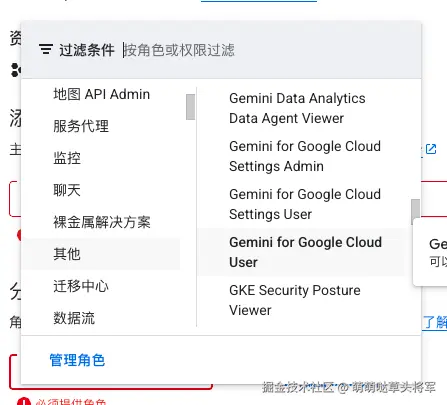Select the 地图 API Admin category
This screenshot has width=447, height=405.
101,94
